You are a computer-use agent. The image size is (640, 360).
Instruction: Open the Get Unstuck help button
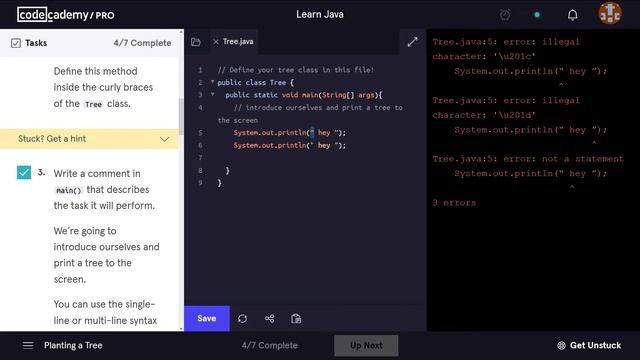coord(589,345)
